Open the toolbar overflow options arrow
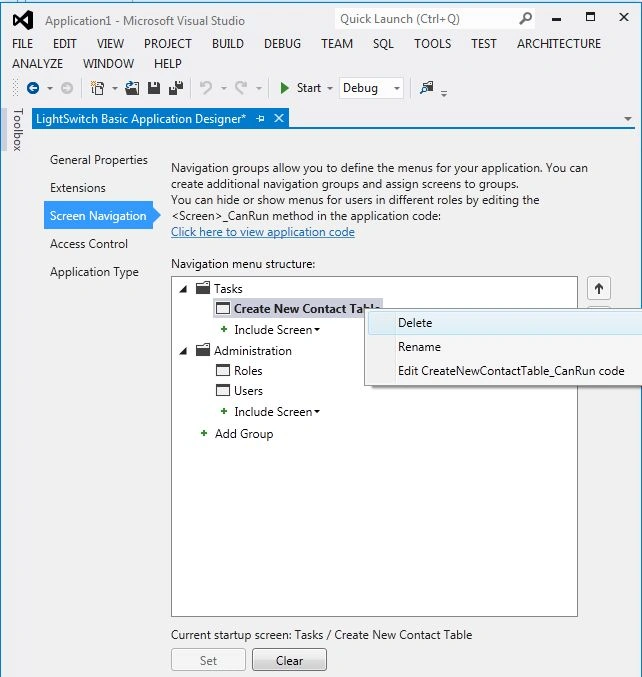The image size is (642, 677). 444,93
